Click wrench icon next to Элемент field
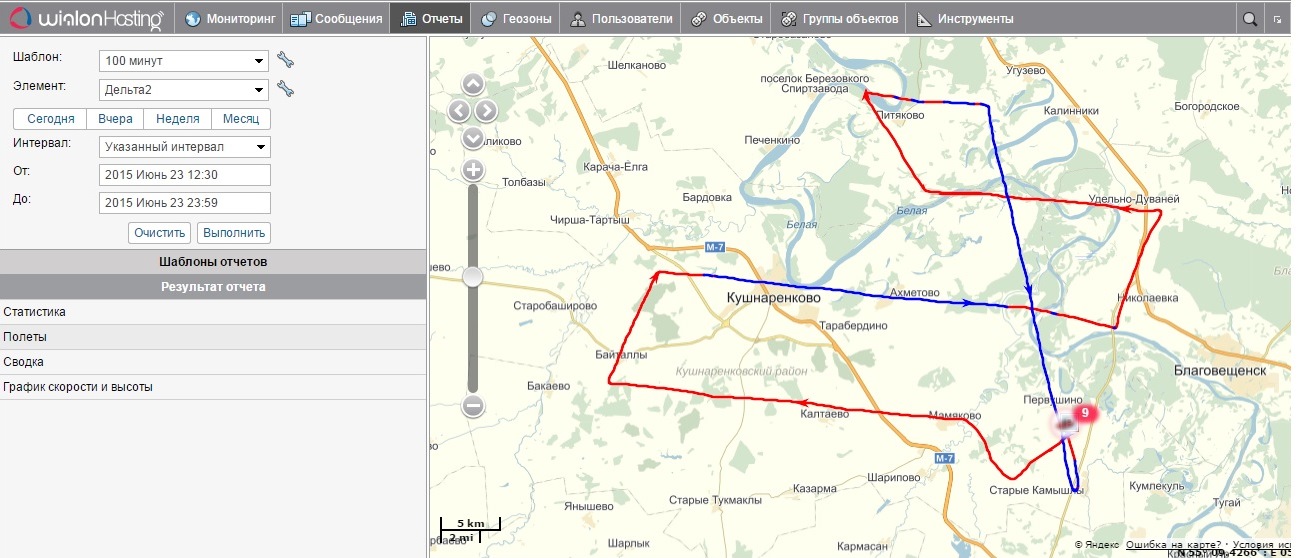 tap(285, 89)
